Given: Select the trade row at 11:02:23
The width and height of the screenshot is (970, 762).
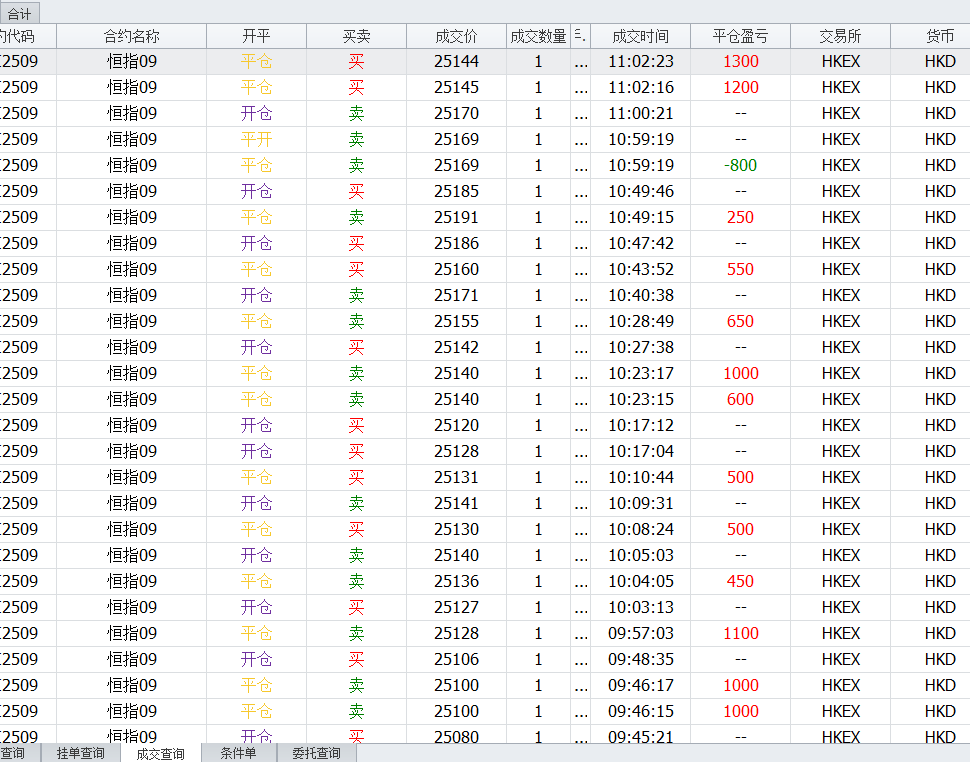Looking at the screenshot, I should point(640,61).
